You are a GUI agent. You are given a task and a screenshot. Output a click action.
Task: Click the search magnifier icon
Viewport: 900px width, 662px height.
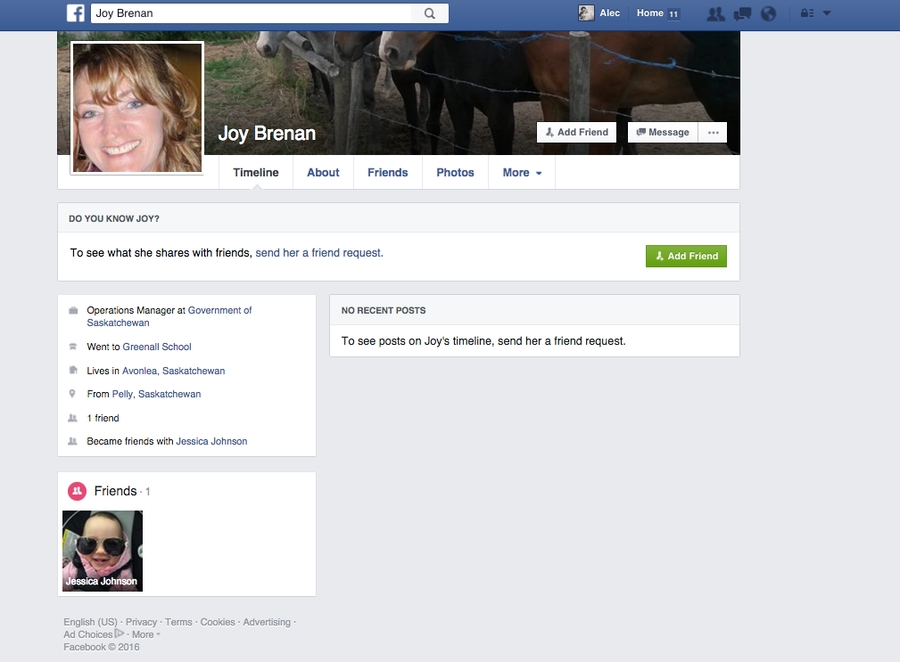pos(430,14)
